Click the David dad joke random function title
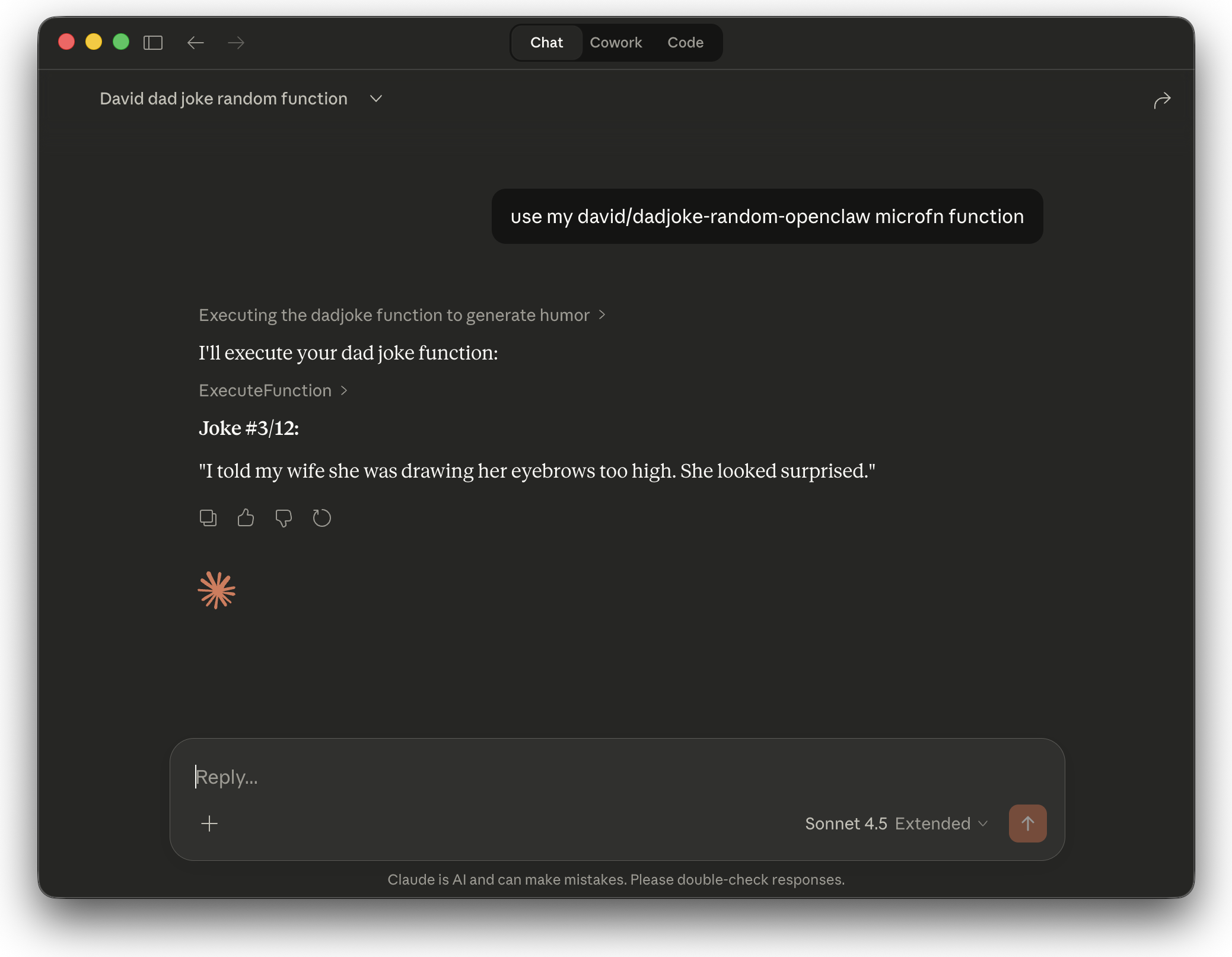 [x=224, y=98]
